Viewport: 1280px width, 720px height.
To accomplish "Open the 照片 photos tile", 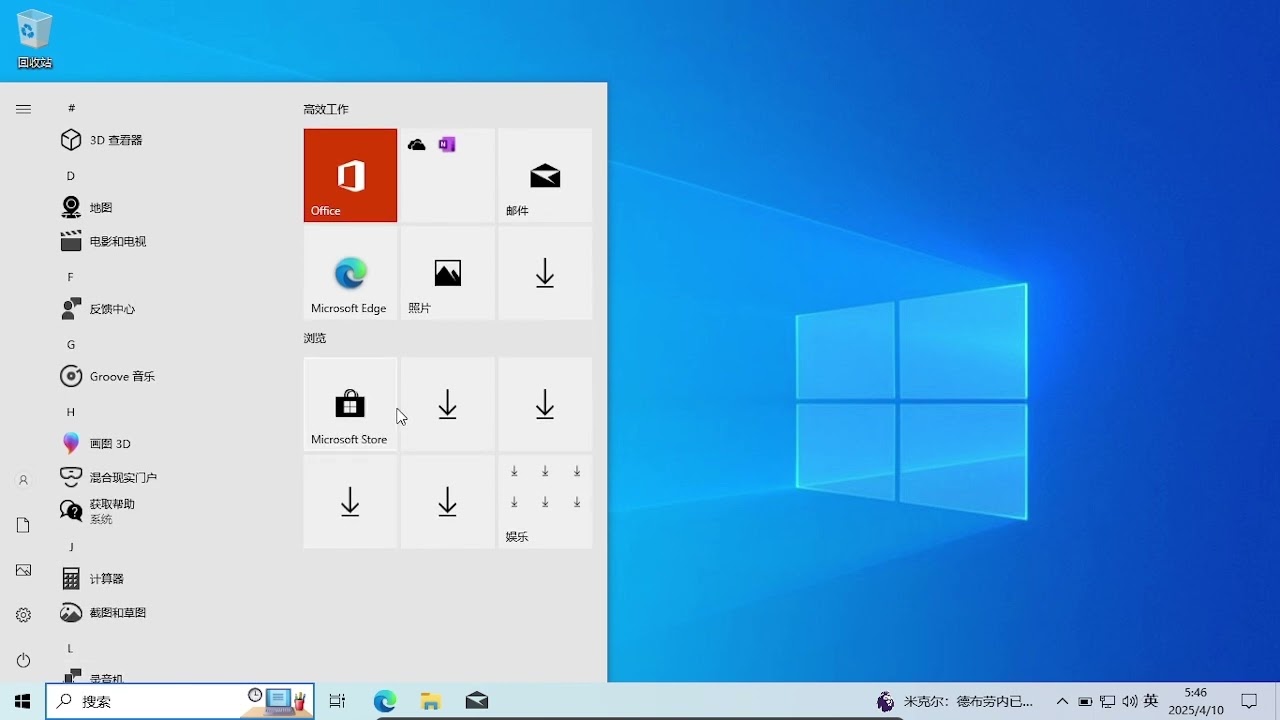I will (x=447, y=273).
